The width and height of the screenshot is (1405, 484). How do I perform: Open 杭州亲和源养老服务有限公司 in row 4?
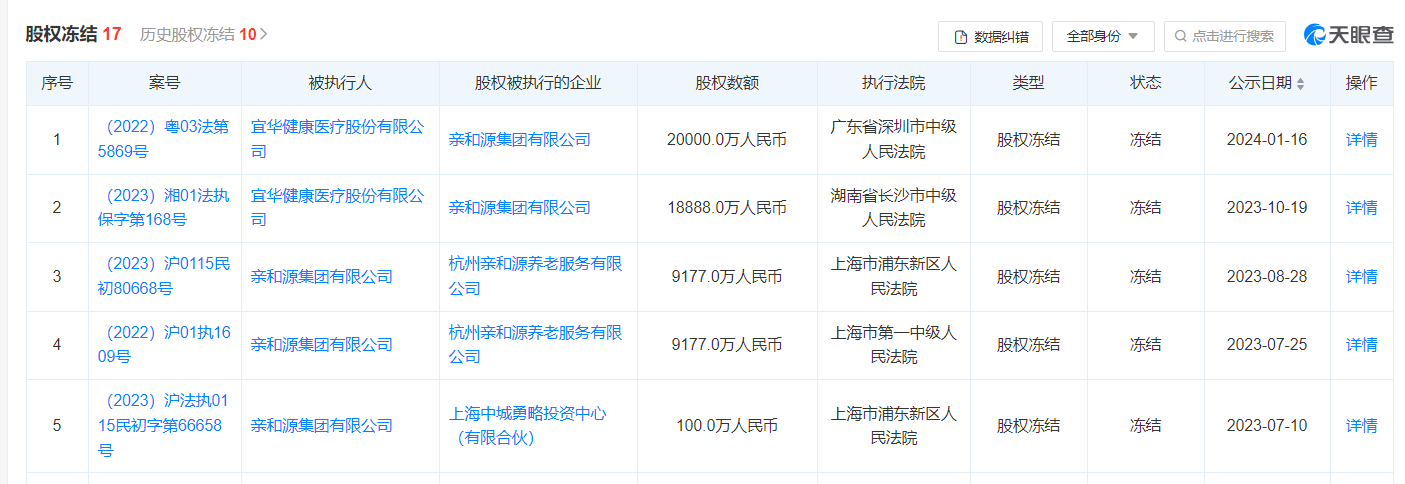click(x=535, y=345)
